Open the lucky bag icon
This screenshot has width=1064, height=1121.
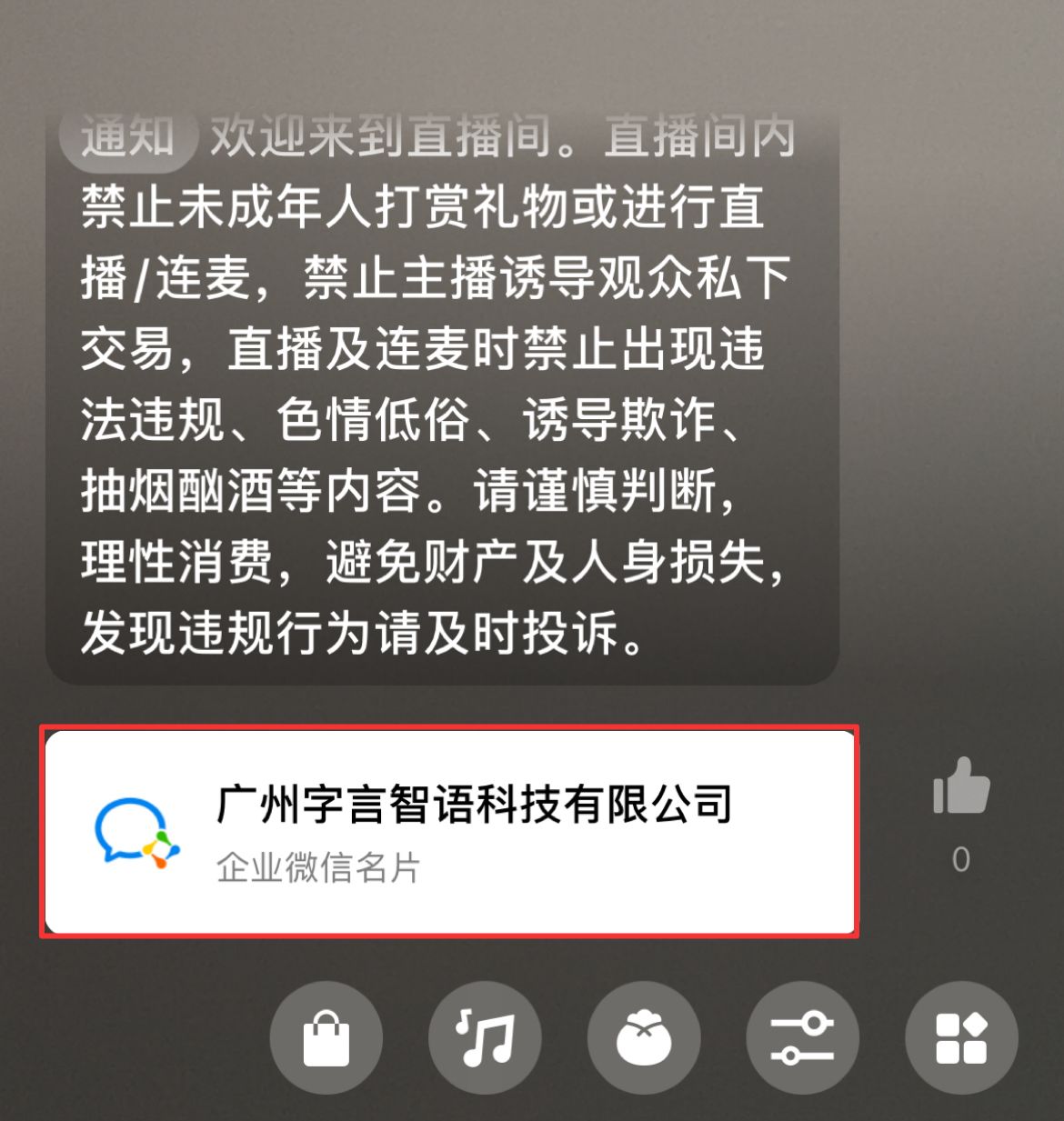point(644,1037)
